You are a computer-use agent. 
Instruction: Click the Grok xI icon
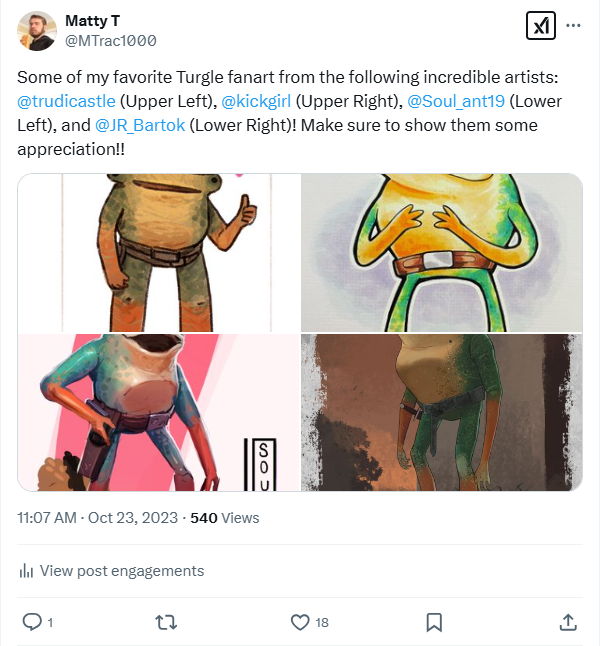click(x=540, y=26)
